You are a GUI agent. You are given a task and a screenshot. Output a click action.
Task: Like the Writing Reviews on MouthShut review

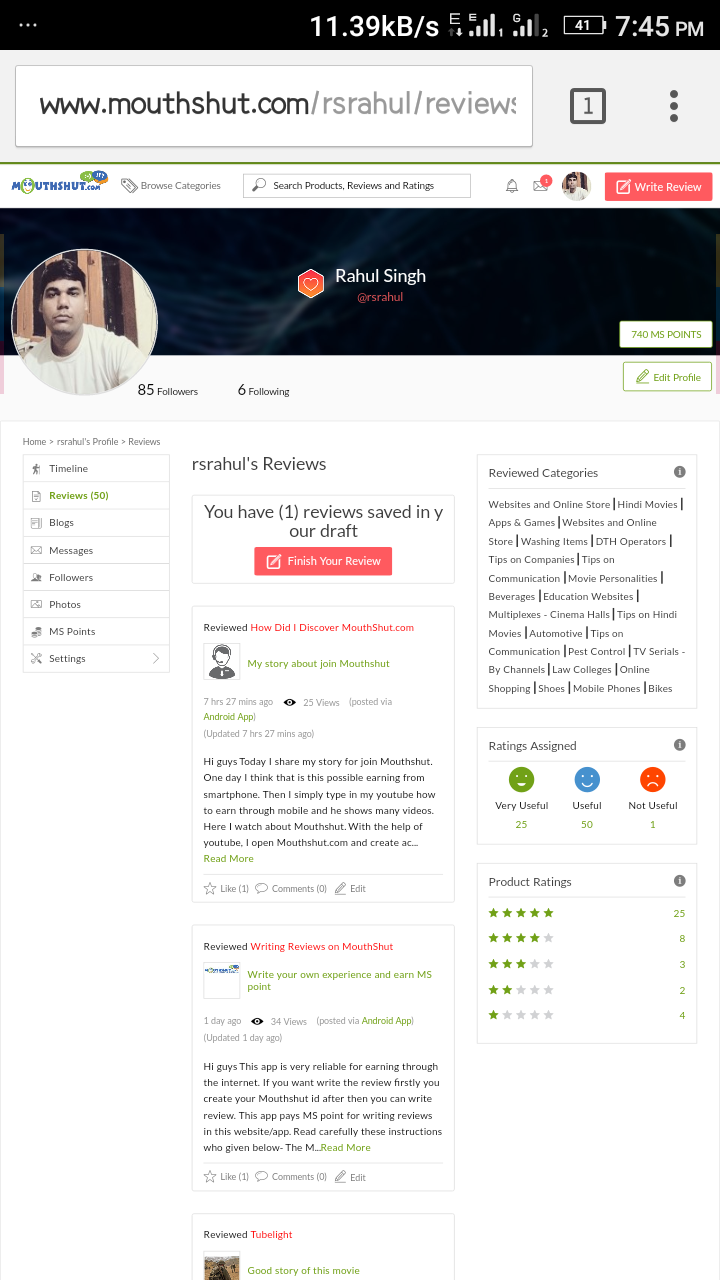[x=226, y=1176]
